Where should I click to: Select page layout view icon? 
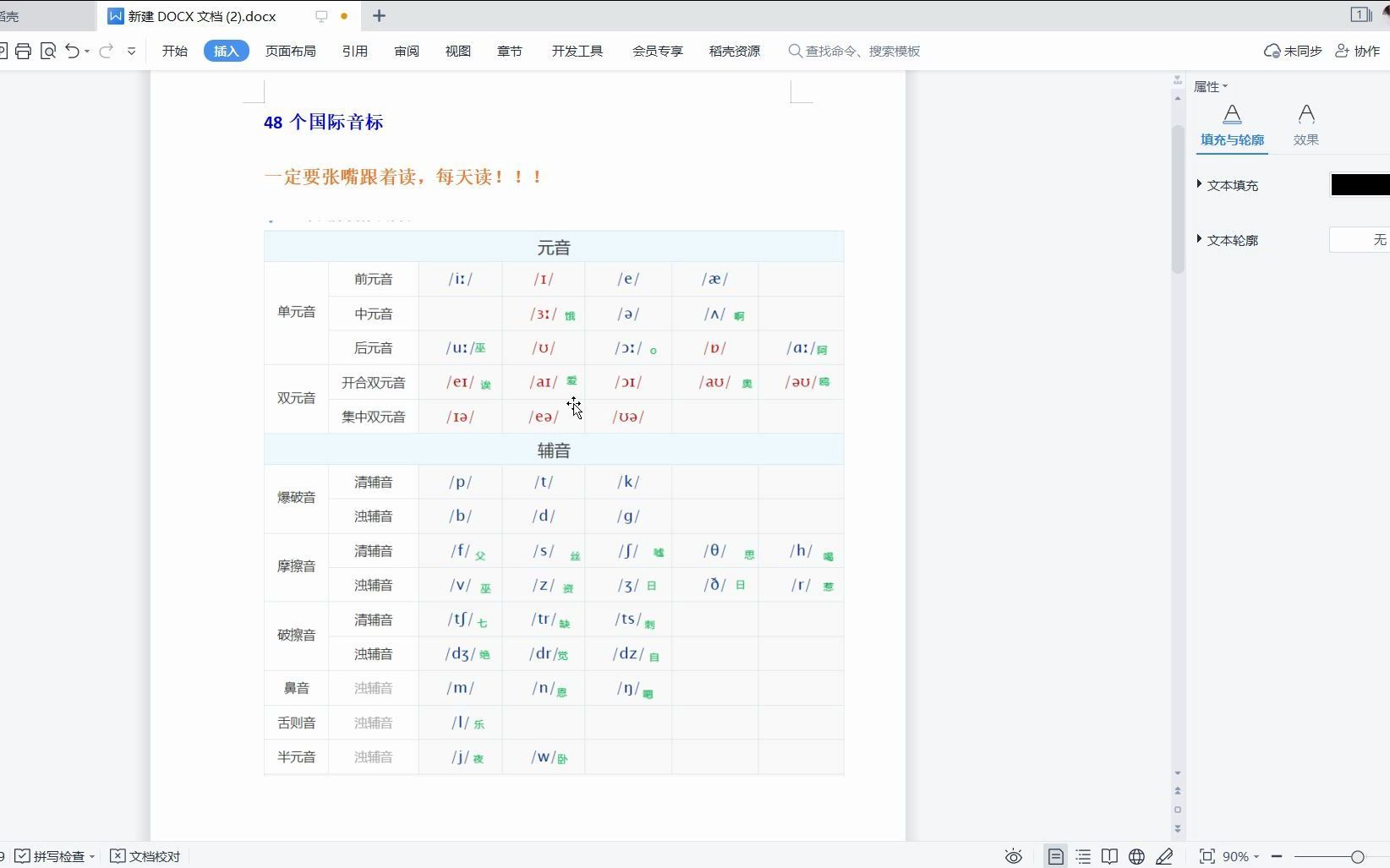pos(1055,856)
